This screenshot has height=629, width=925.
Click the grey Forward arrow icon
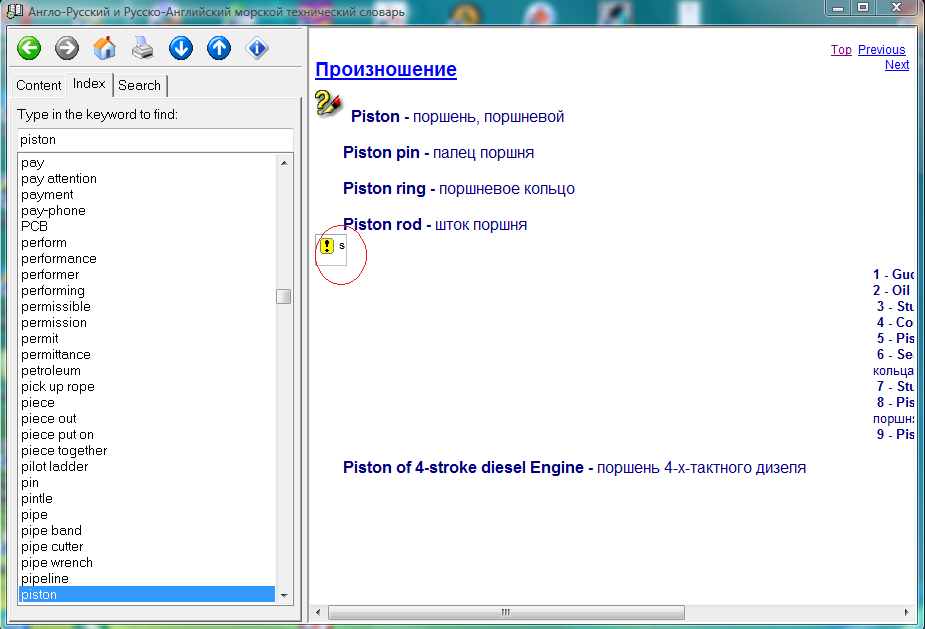pos(67,48)
